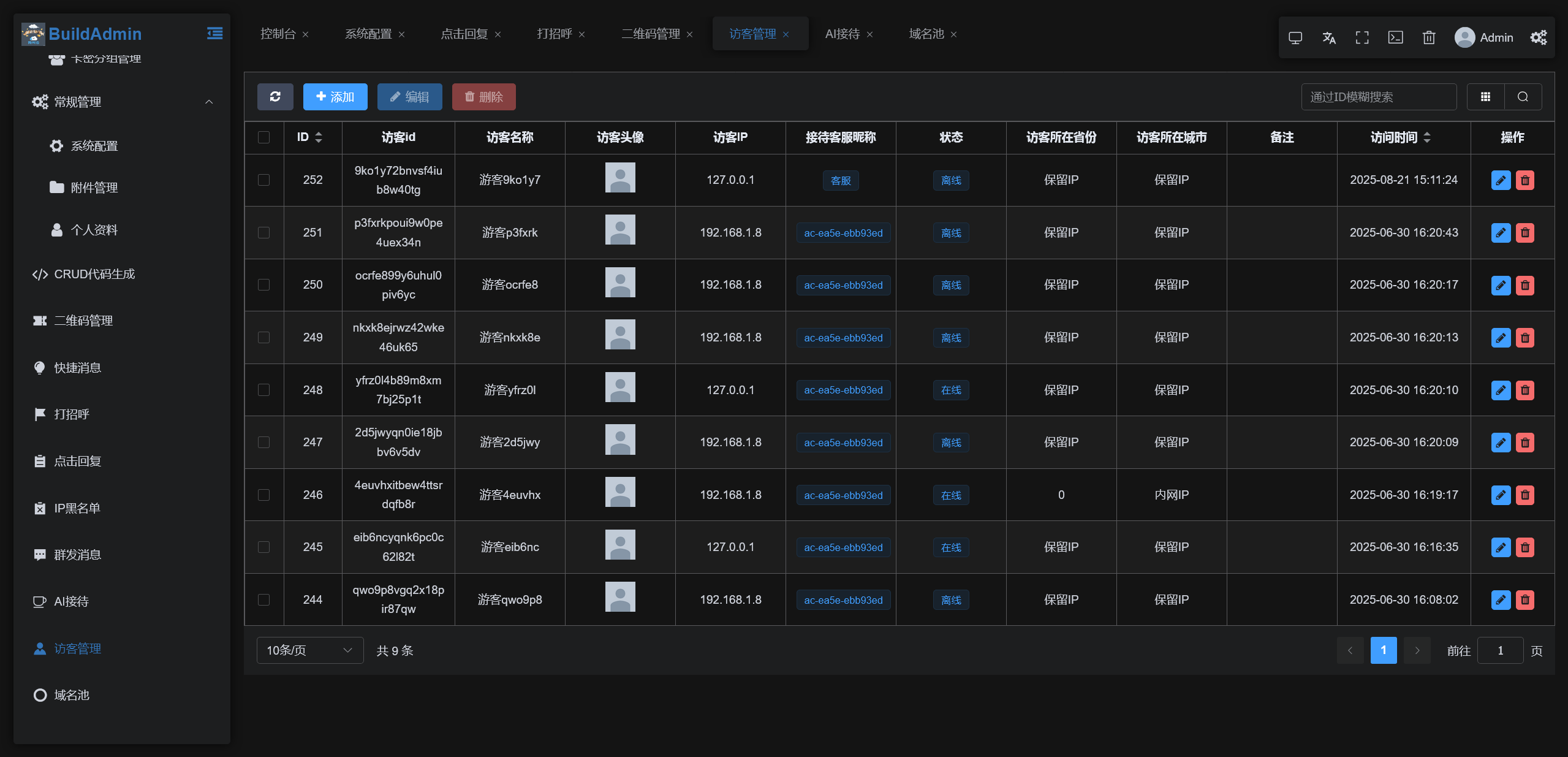Click the refresh table icon button
The height and width of the screenshot is (757, 1568).
pos(275,97)
